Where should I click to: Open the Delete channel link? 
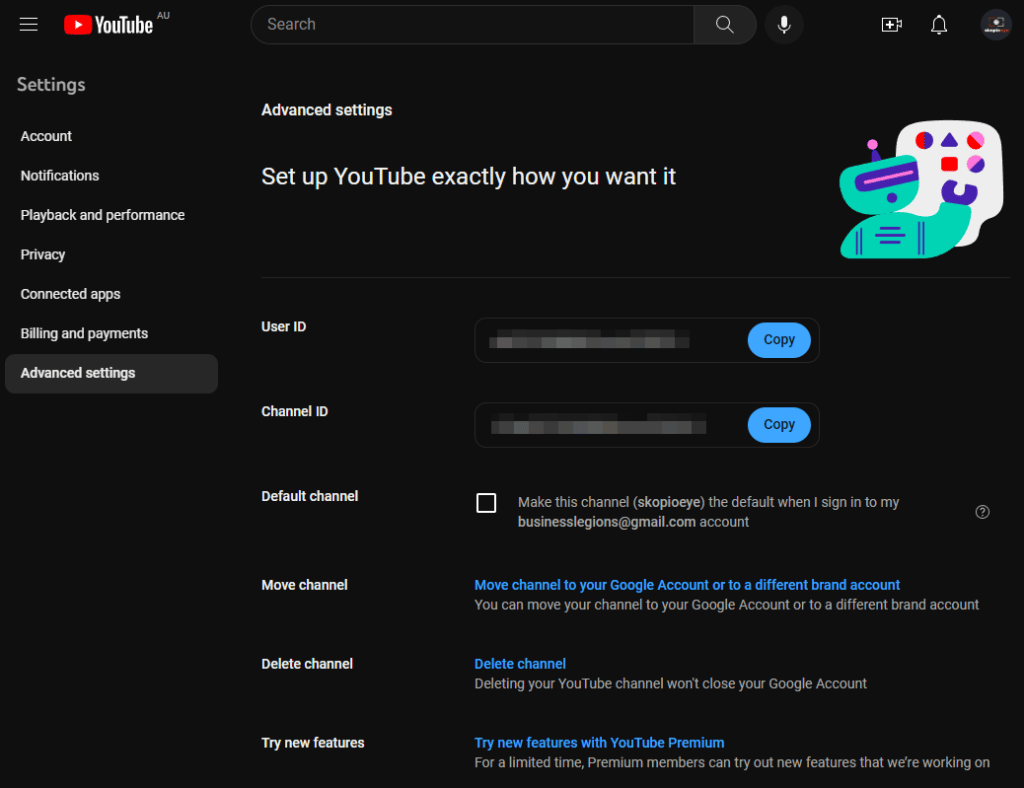tap(520, 663)
